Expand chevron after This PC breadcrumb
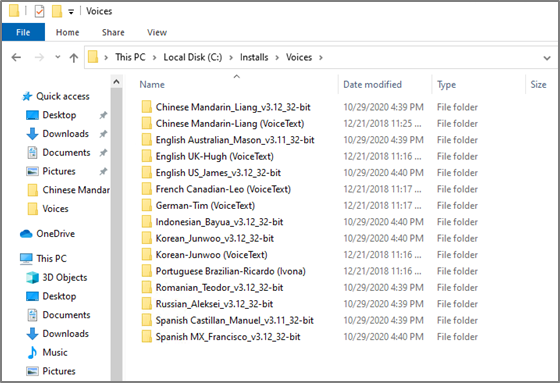The image size is (560, 383). [155, 58]
